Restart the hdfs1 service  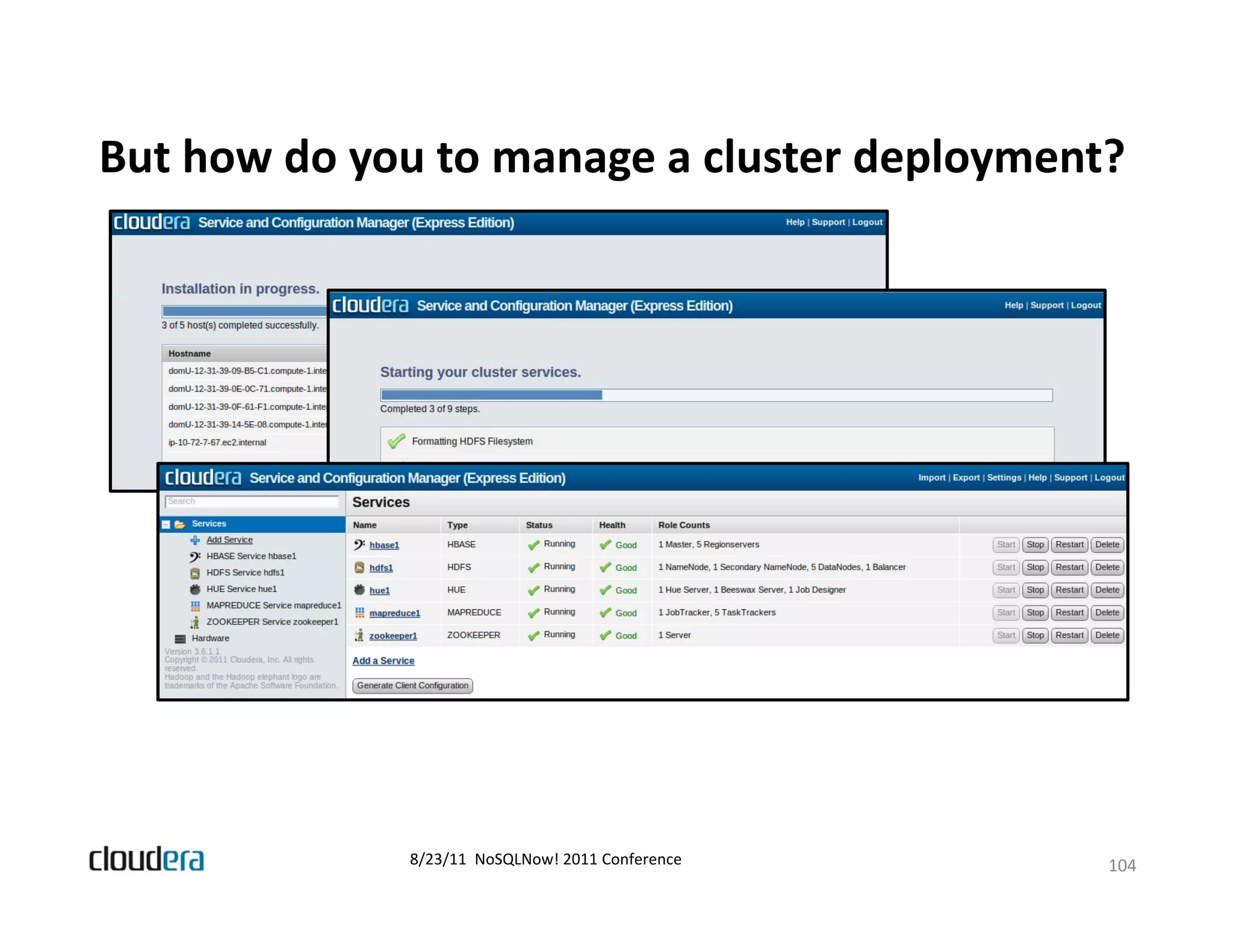coord(1069,567)
